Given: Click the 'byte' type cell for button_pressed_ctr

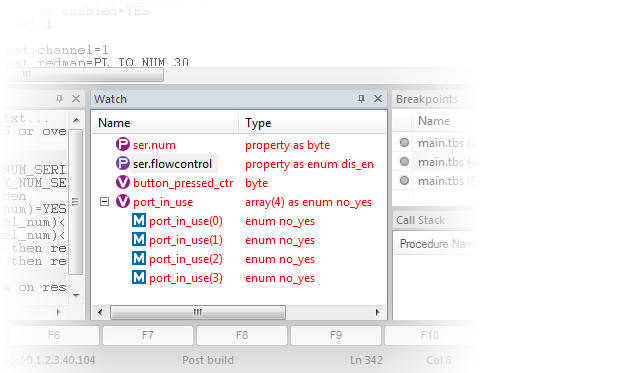Looking at the screenshot, I should click(256, 183).
